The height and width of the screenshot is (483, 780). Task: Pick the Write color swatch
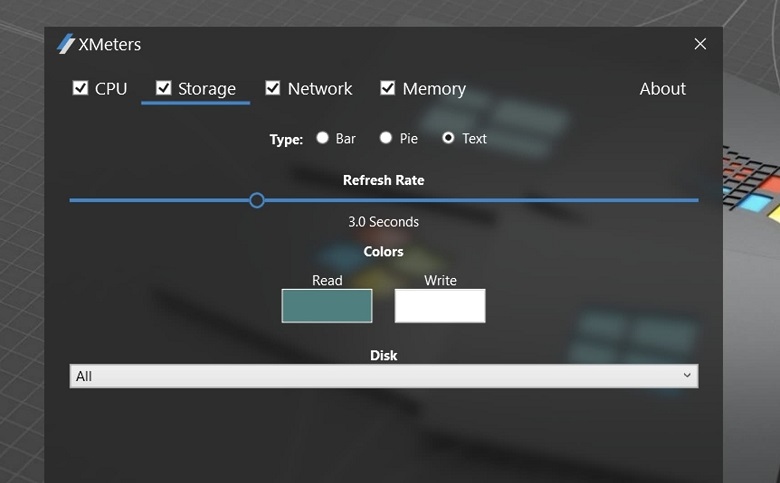[x=440, y=306]
